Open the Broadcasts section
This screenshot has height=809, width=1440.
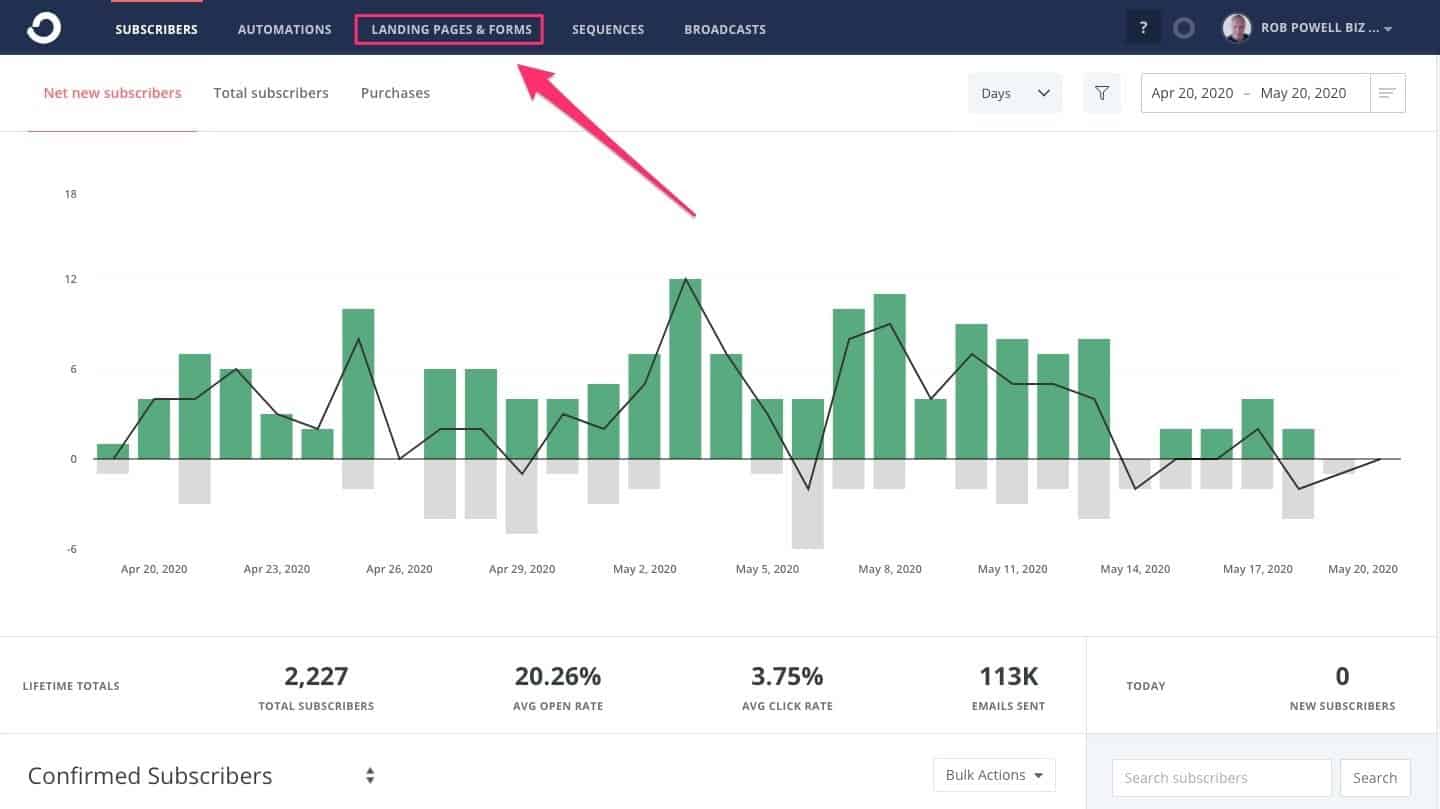pos(724,29)
